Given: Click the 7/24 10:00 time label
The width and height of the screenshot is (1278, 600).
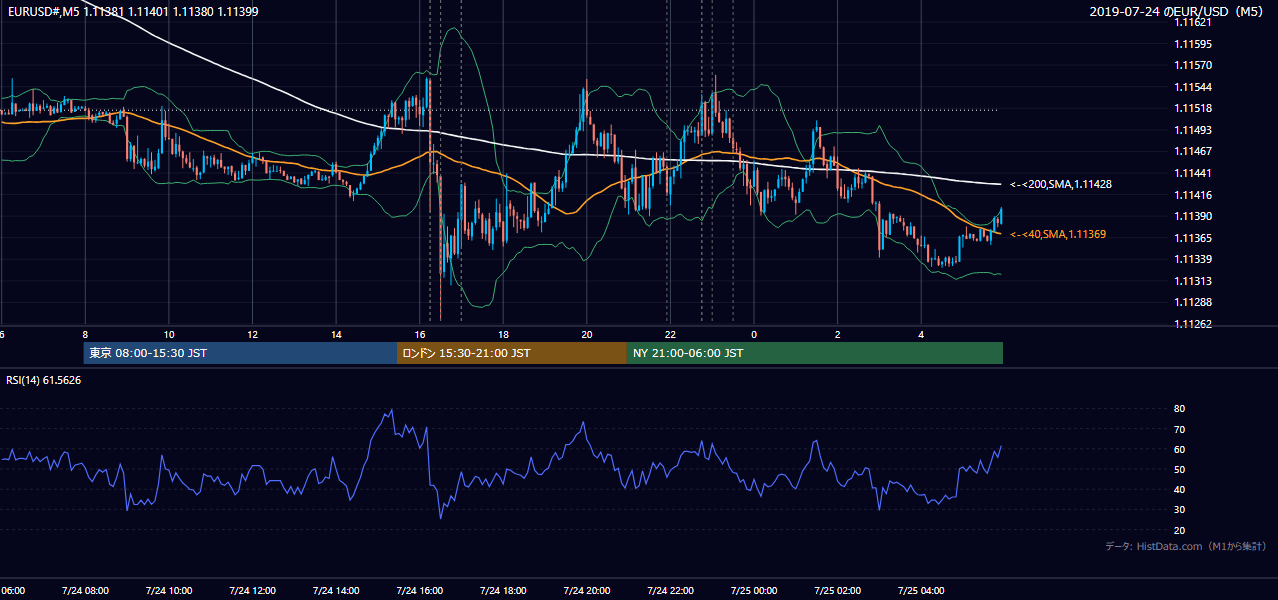Looking at the screenshot, I should click(168, 590).
